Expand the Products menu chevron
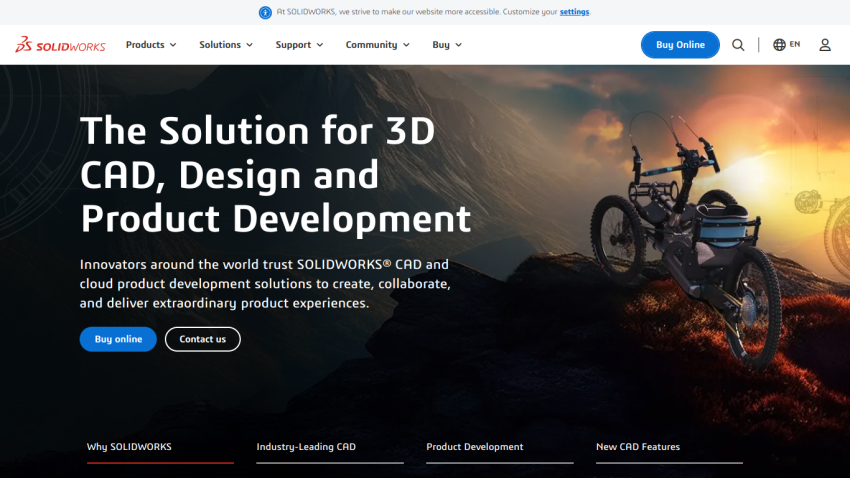This screenshot has width=850, height=478. (x=173, y=45)
